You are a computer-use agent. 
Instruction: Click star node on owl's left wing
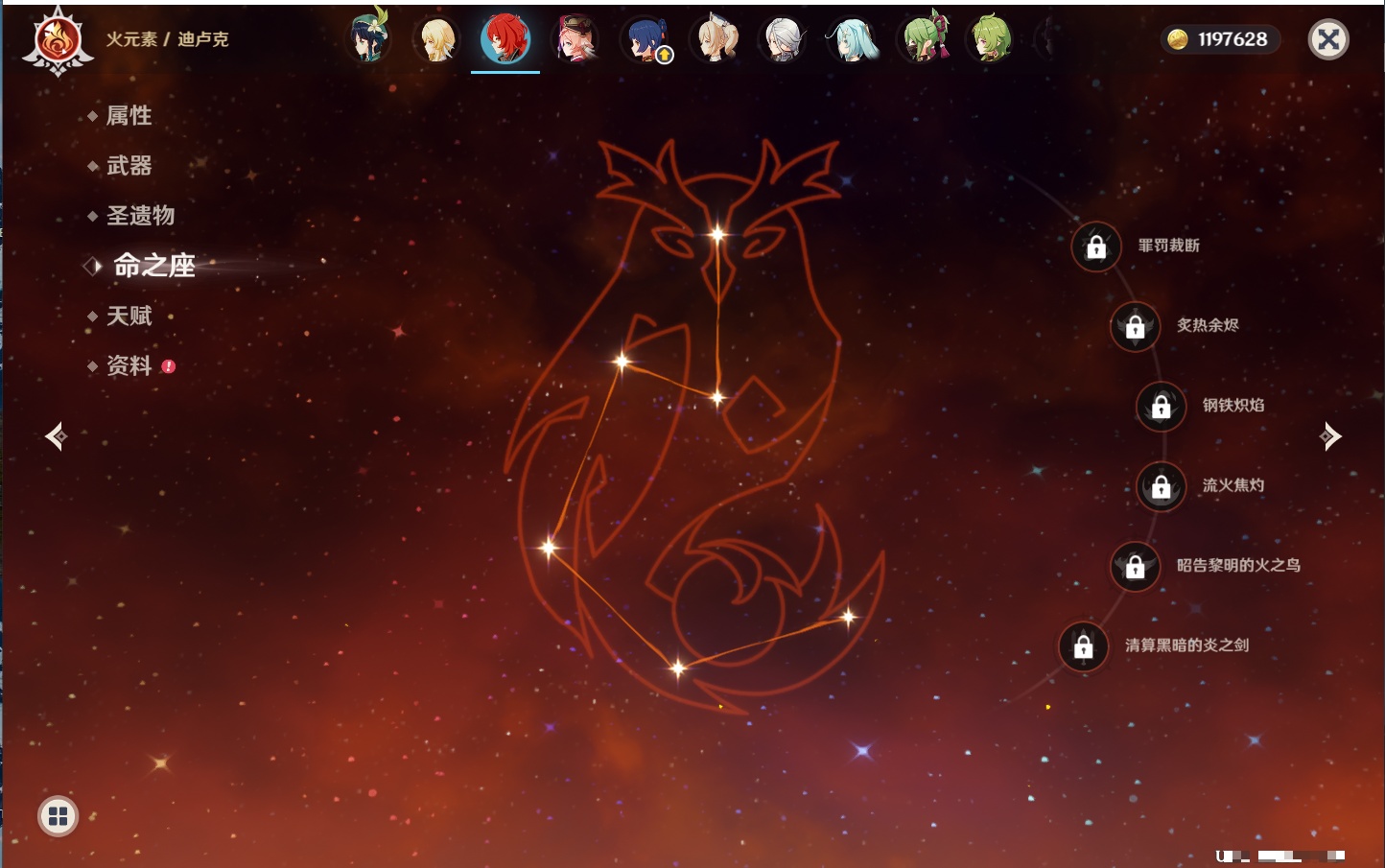(x=622, y=362)
